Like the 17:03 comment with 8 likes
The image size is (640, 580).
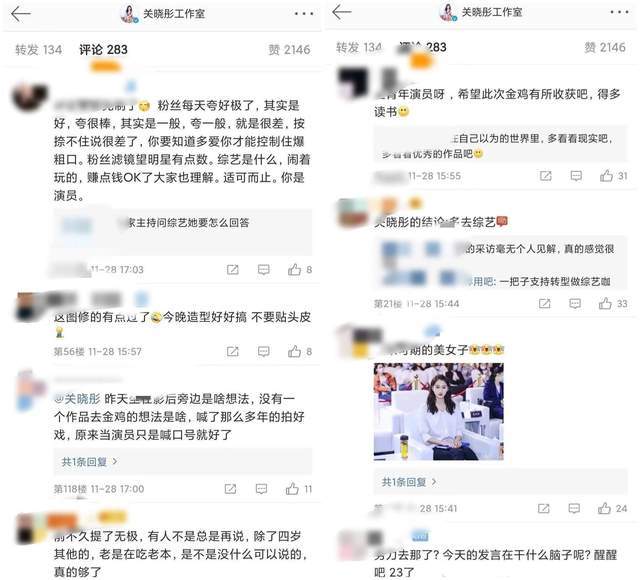(294, 269)
